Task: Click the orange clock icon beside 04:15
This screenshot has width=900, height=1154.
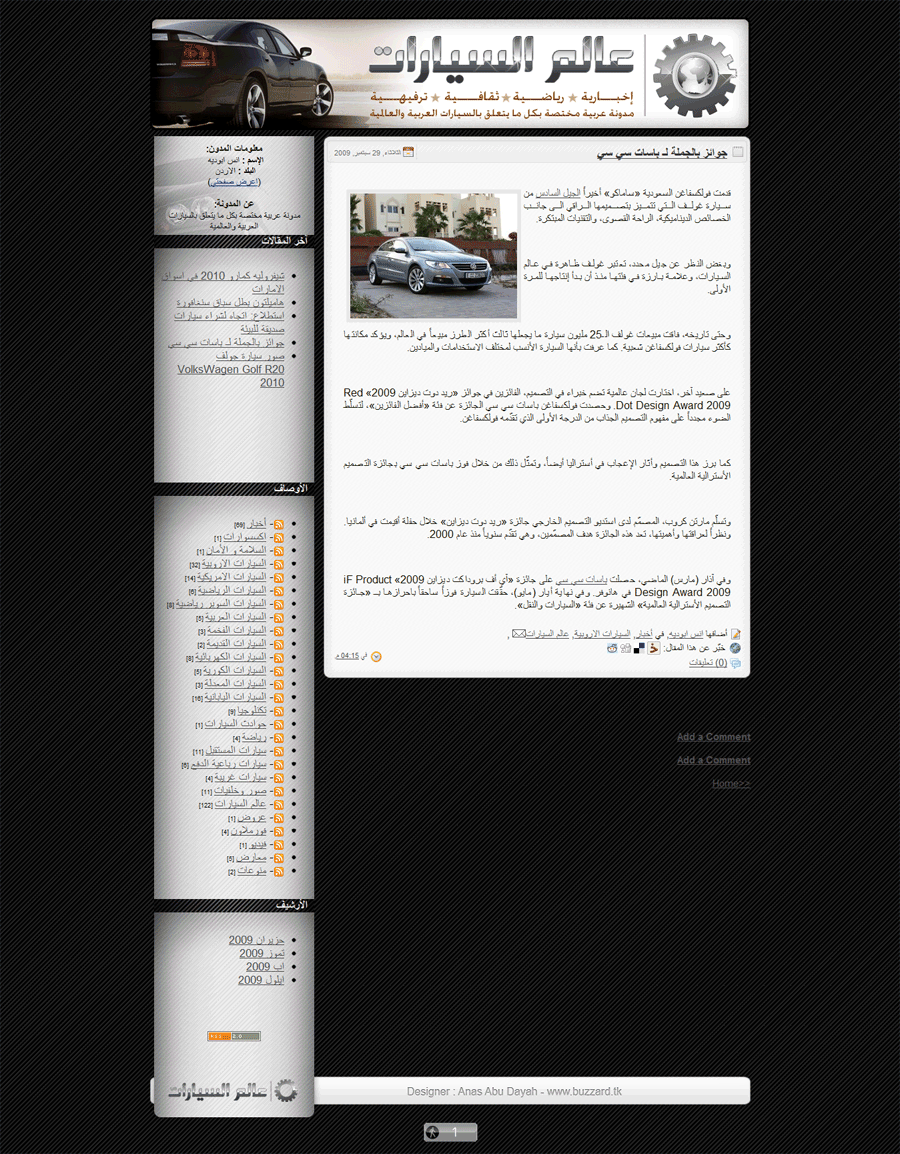Action: pos(377,656)
